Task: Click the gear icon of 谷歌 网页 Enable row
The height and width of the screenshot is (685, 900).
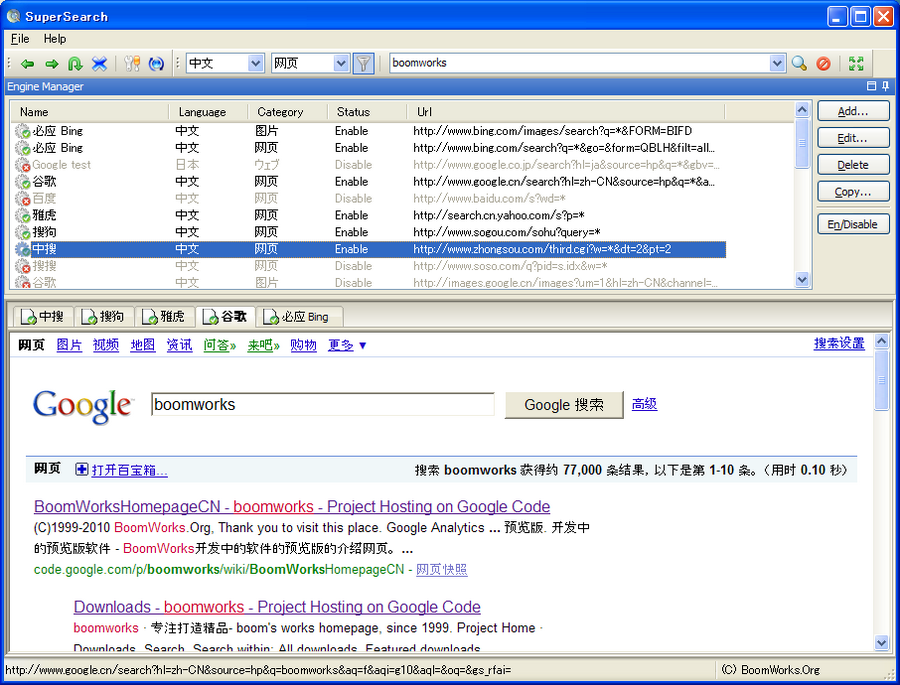Action: tap(23, 182)
